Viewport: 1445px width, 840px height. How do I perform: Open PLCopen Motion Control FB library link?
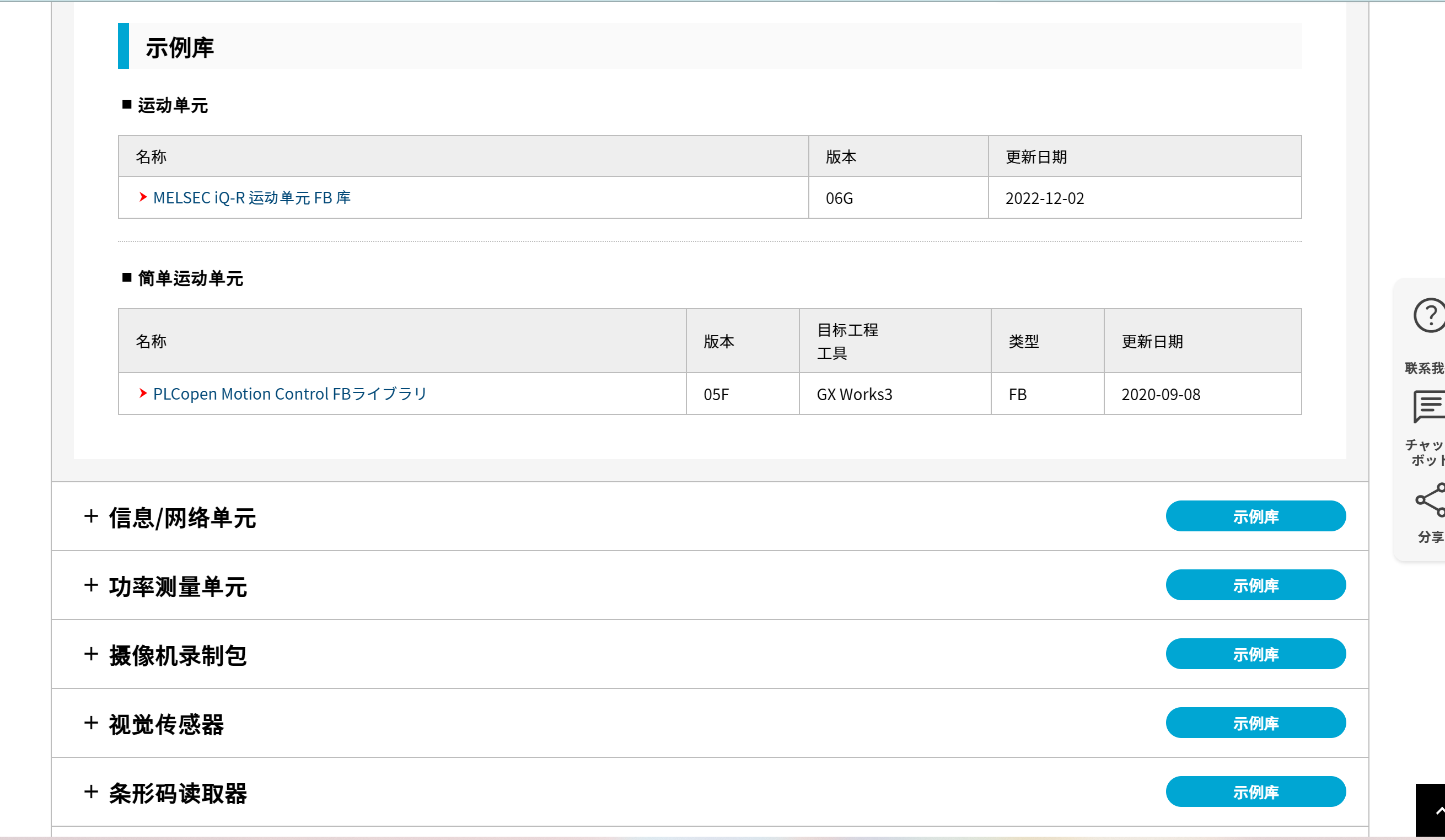[x=289, y=394]
